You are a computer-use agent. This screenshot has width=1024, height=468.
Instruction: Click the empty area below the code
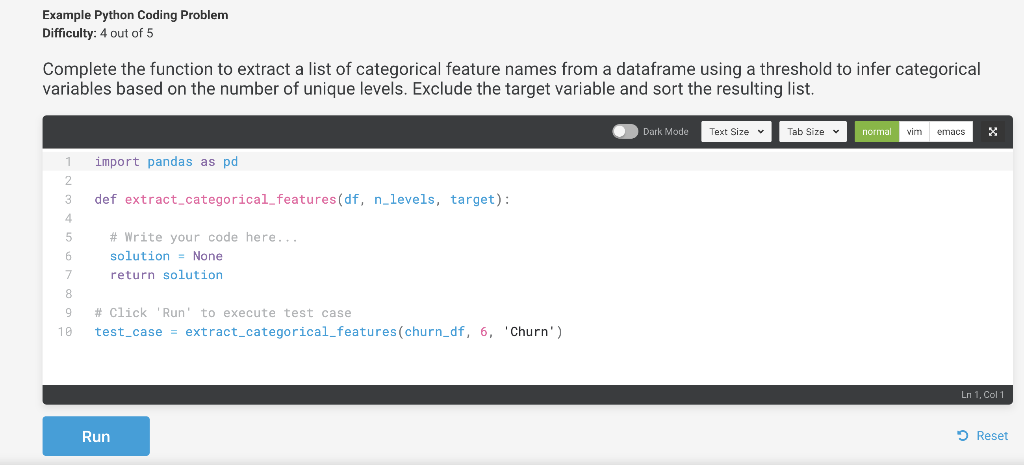(528, 363)
